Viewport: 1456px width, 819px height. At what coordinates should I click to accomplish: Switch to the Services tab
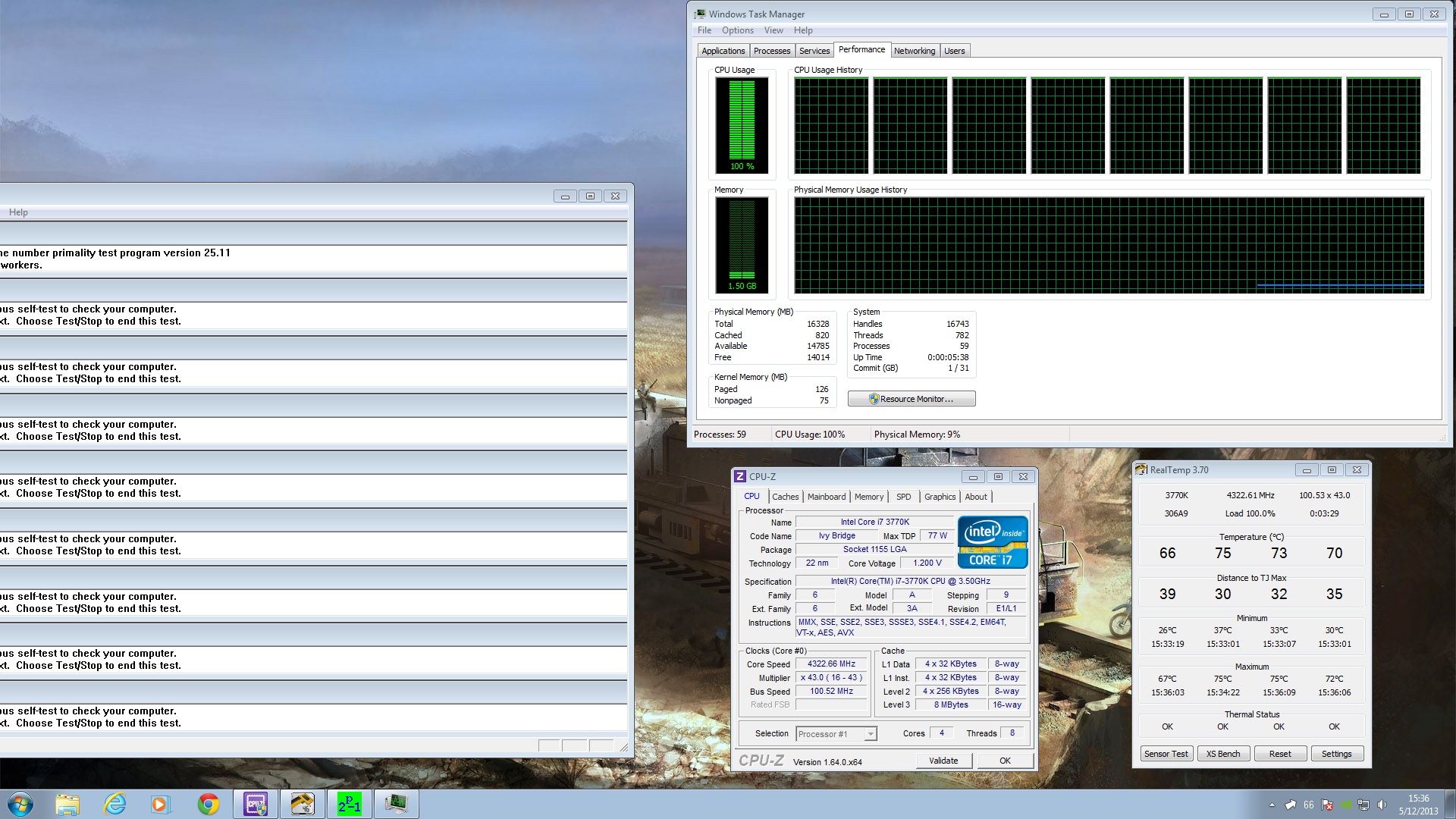tap(814, 51)
